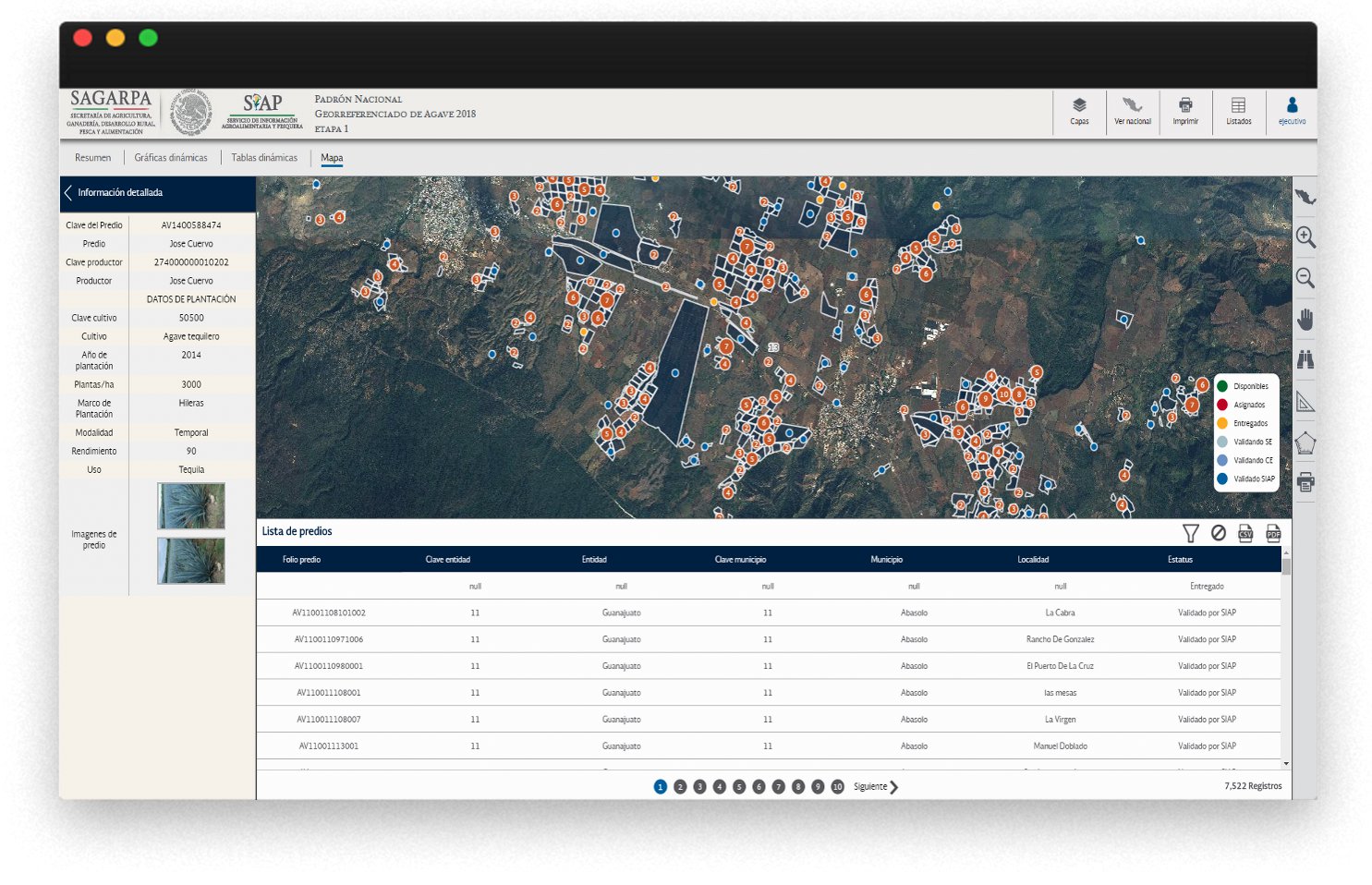Open the Listados table view
Screen dimensions: 1372x885
pyautogui.click(x=1238, y=111)
